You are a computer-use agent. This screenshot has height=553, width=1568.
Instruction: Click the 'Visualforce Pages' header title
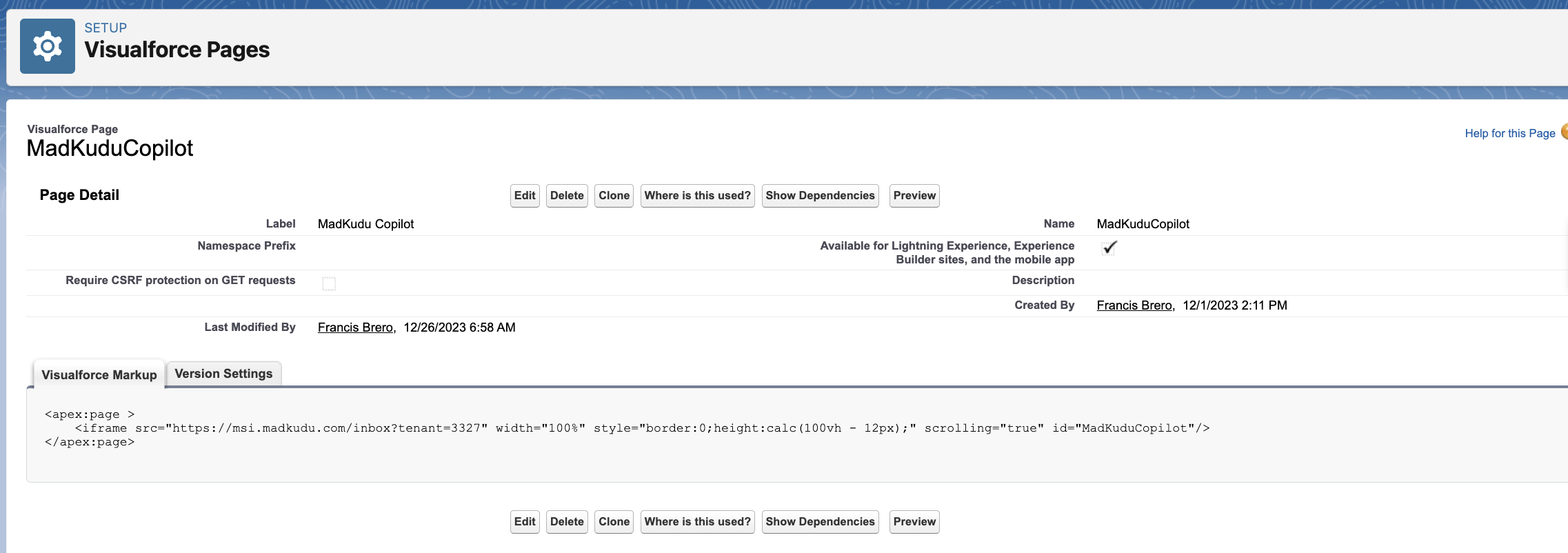click(177, 50)
